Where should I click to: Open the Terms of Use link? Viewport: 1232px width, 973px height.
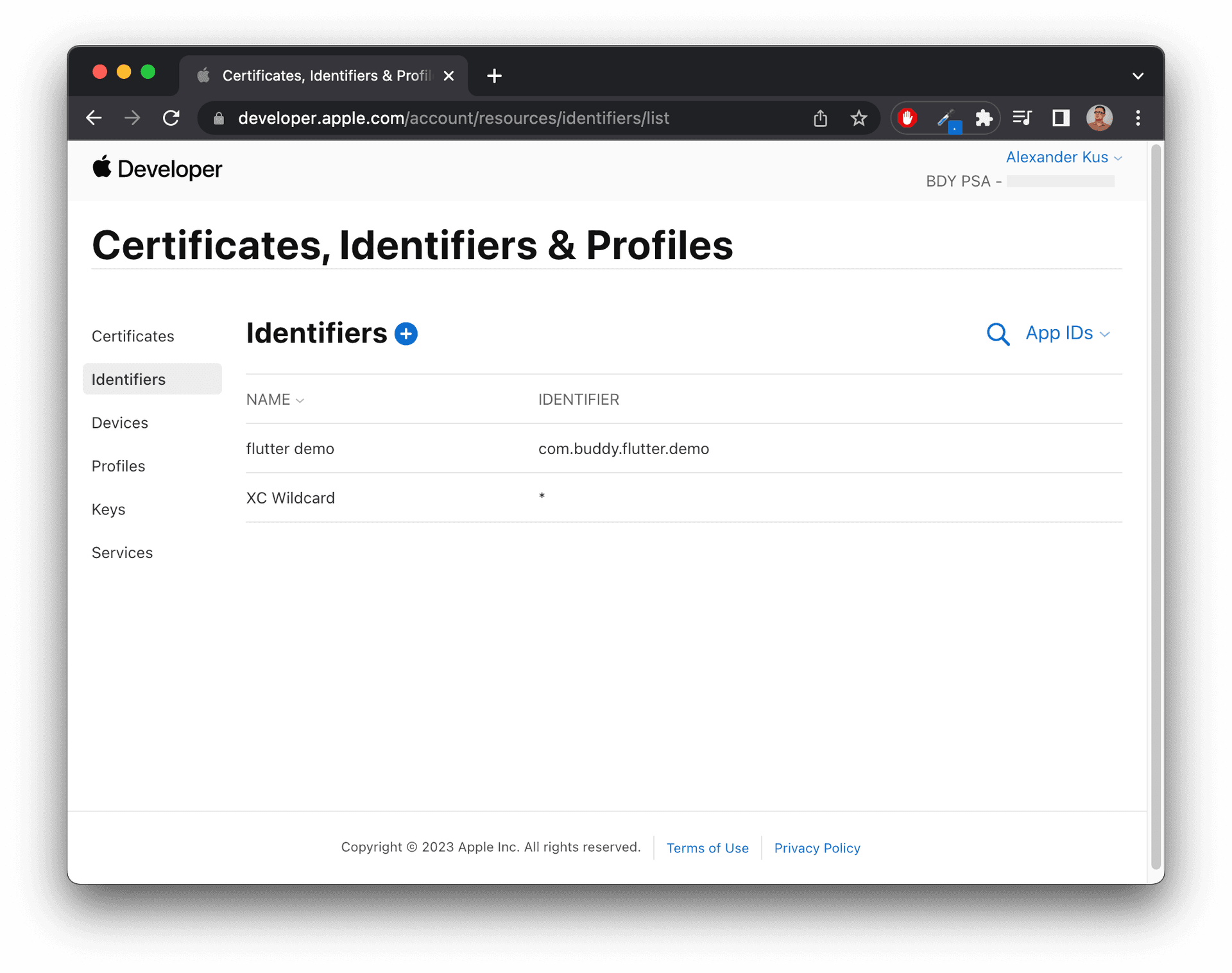coord(707,848)
